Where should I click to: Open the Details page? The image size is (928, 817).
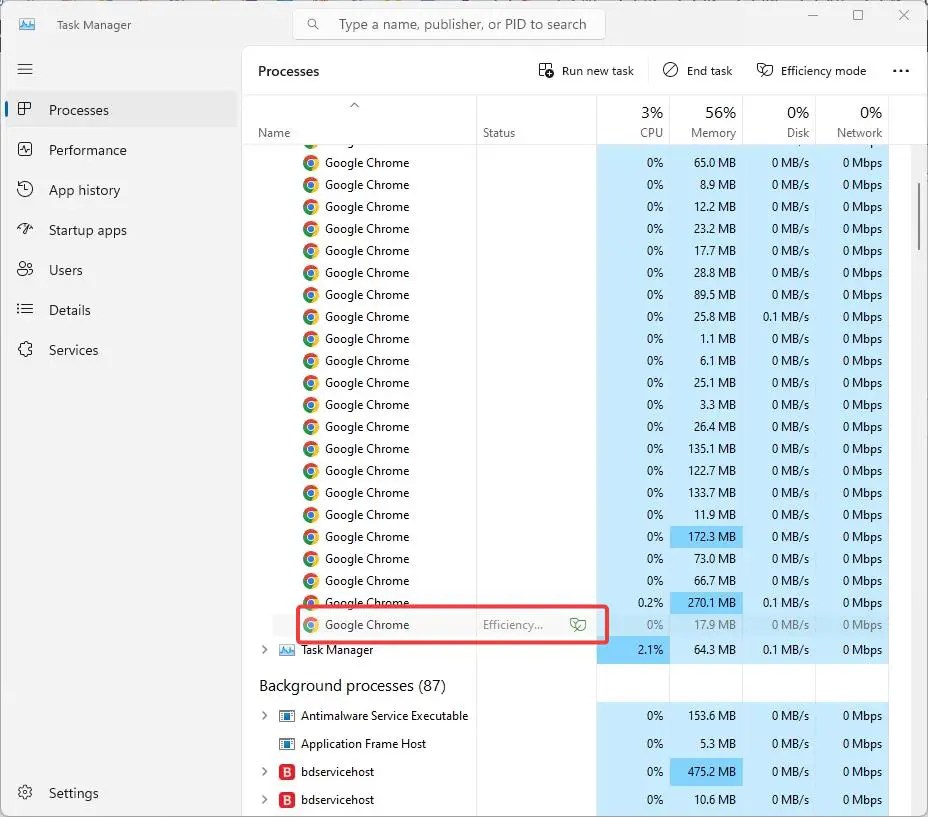(123, 310)
